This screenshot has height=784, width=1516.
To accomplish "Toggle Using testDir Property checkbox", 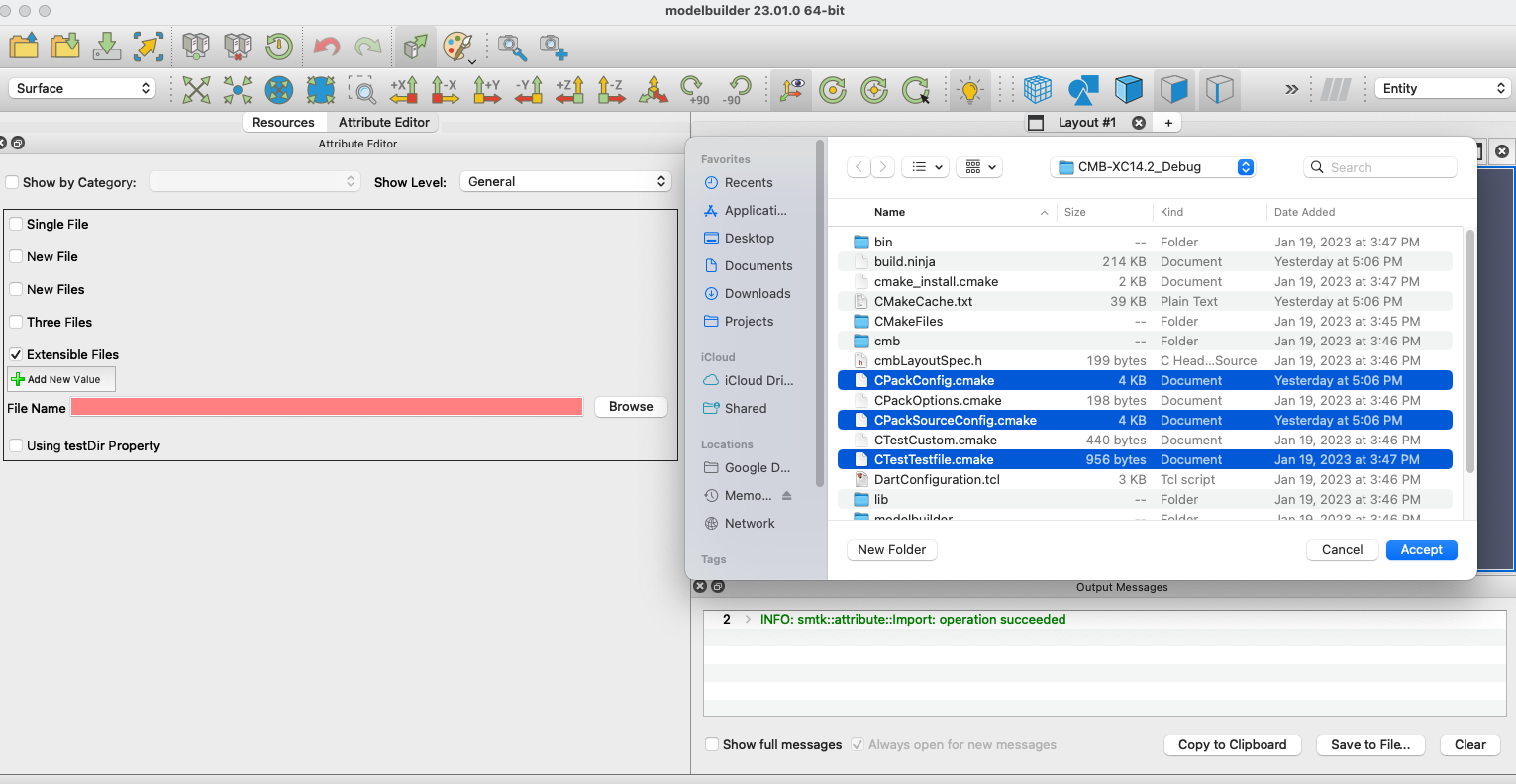I will click(16, 445).
